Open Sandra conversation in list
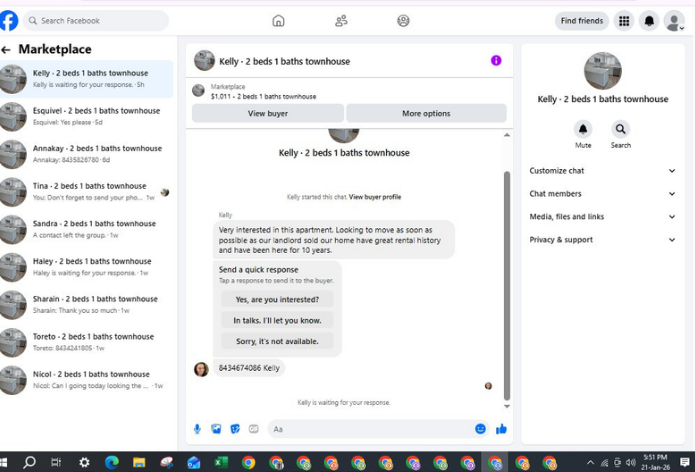This screenshot has width=695, height=472. (86, 230)
